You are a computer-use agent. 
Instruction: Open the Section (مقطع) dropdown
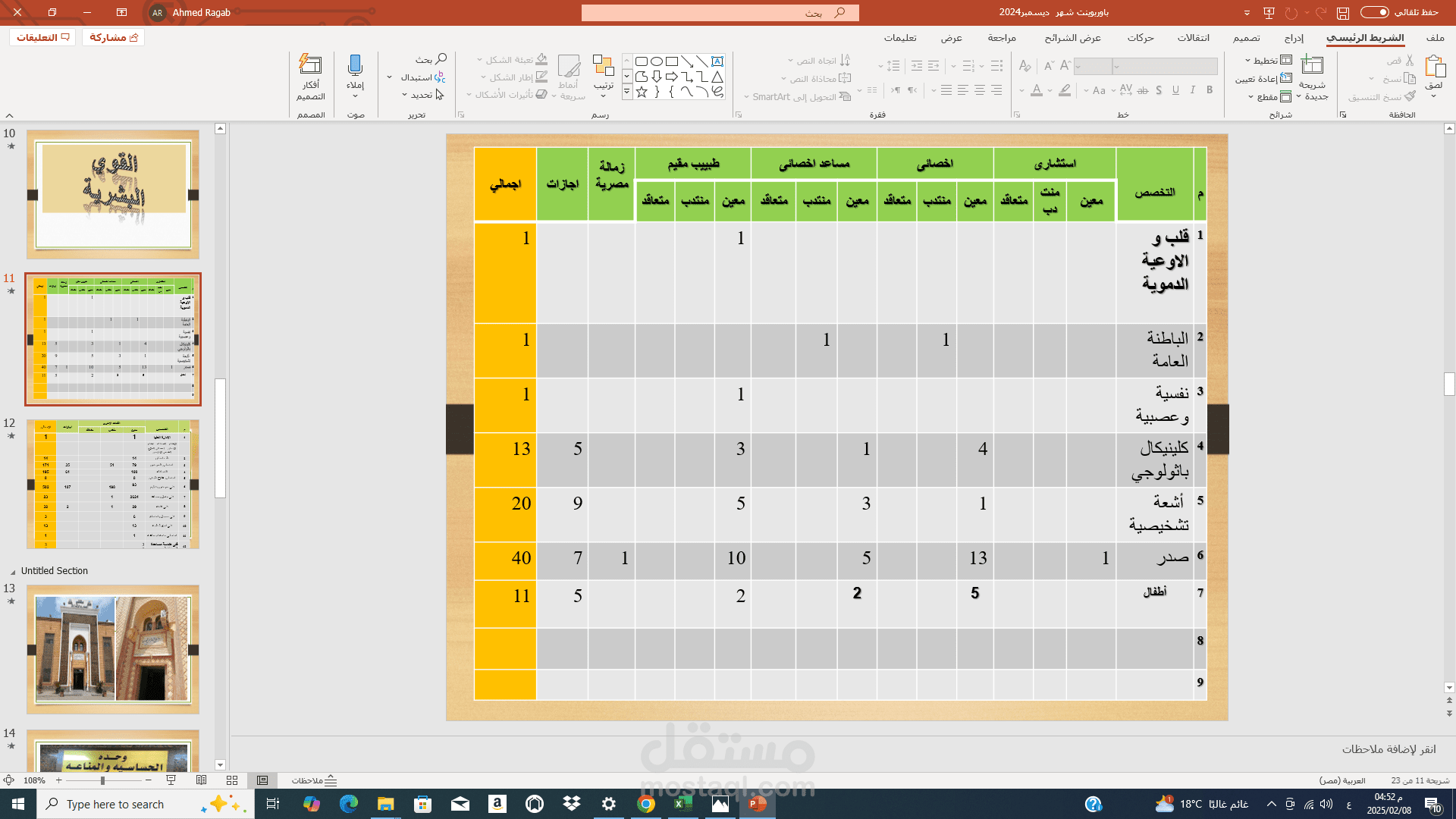[1268, 97]
